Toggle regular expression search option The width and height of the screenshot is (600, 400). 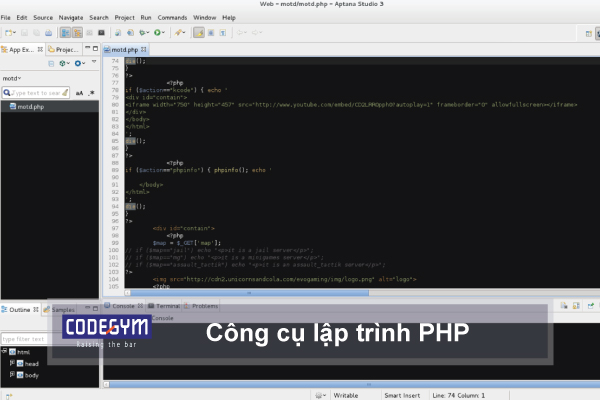click(91, 93)
